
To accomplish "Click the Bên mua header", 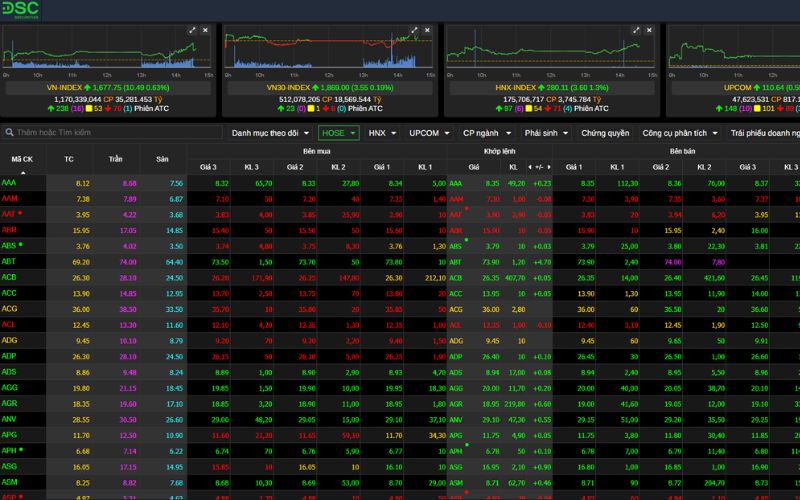I will point(316,151).
